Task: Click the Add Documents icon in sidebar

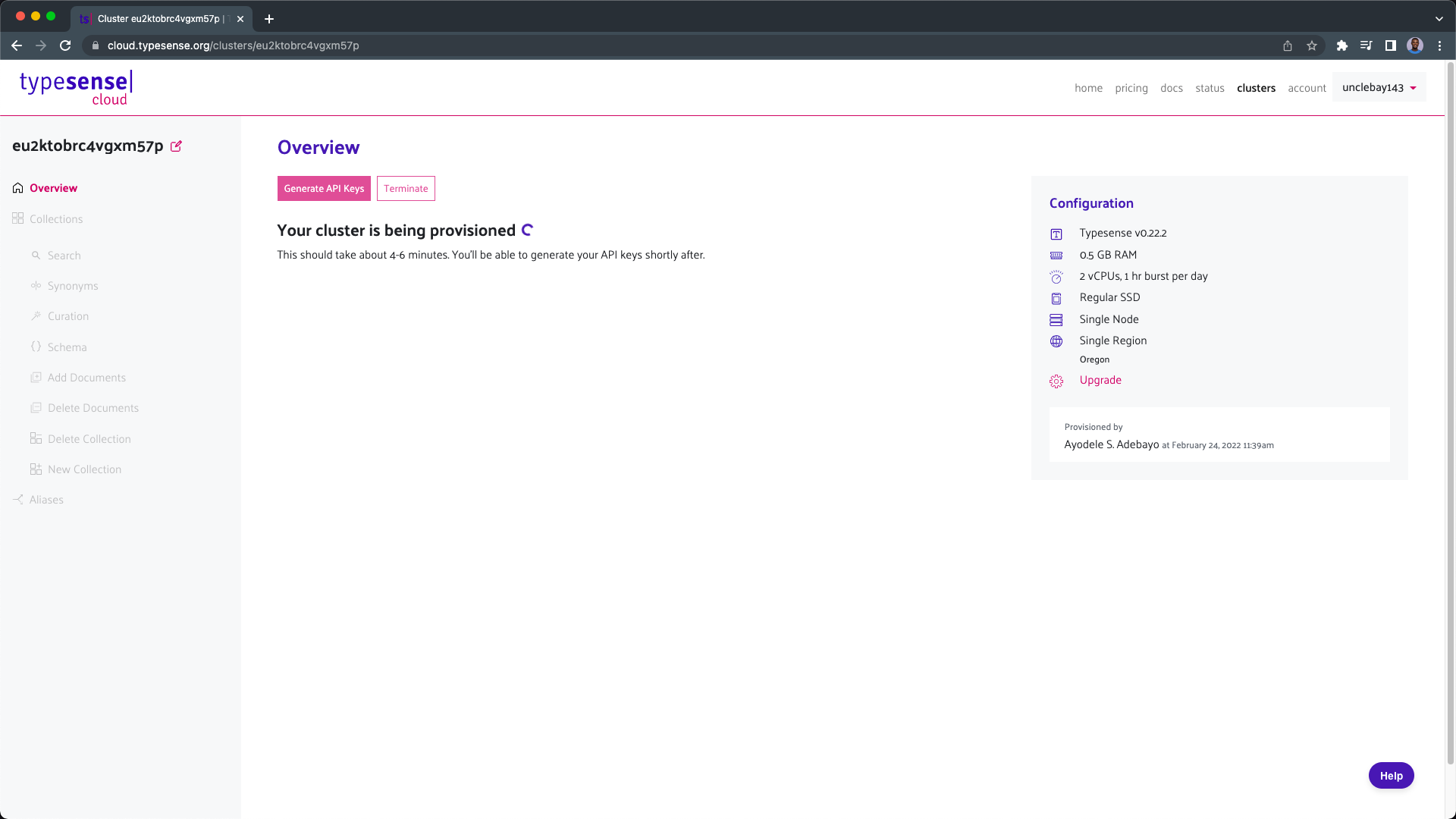Action: click(x=36, y=377)
